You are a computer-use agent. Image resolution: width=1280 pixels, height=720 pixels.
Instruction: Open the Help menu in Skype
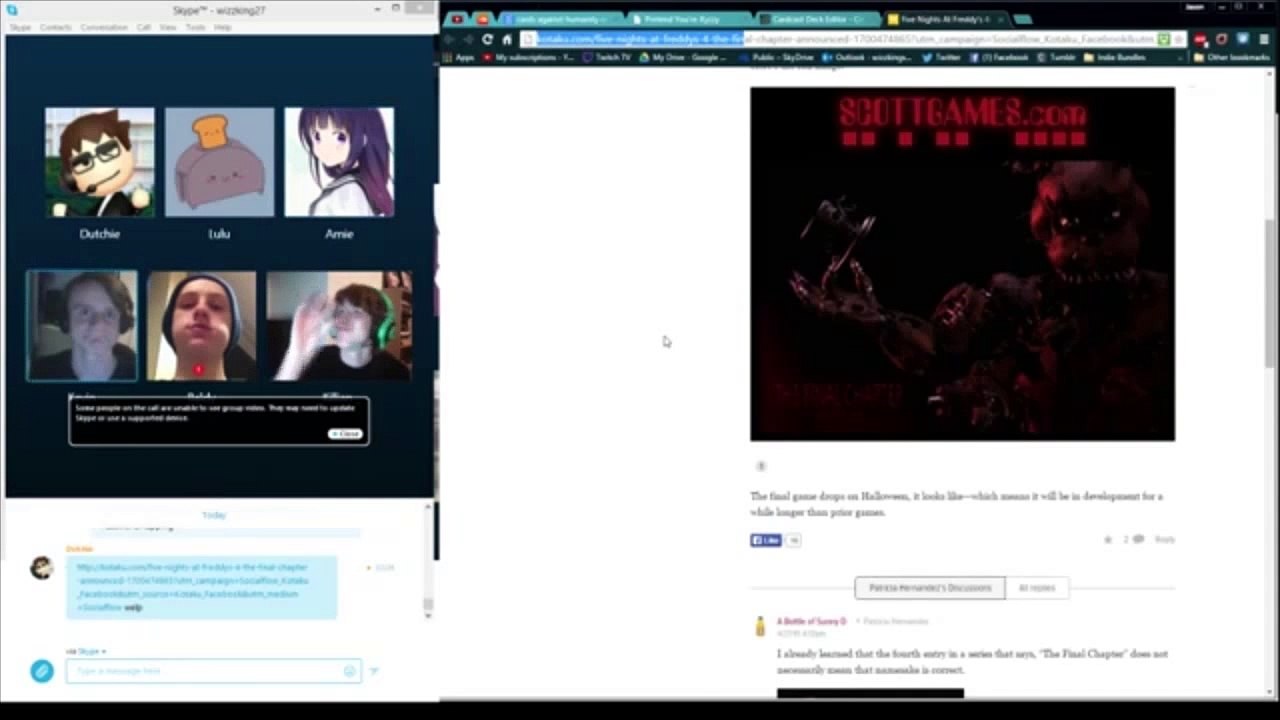tap(222, 27)
